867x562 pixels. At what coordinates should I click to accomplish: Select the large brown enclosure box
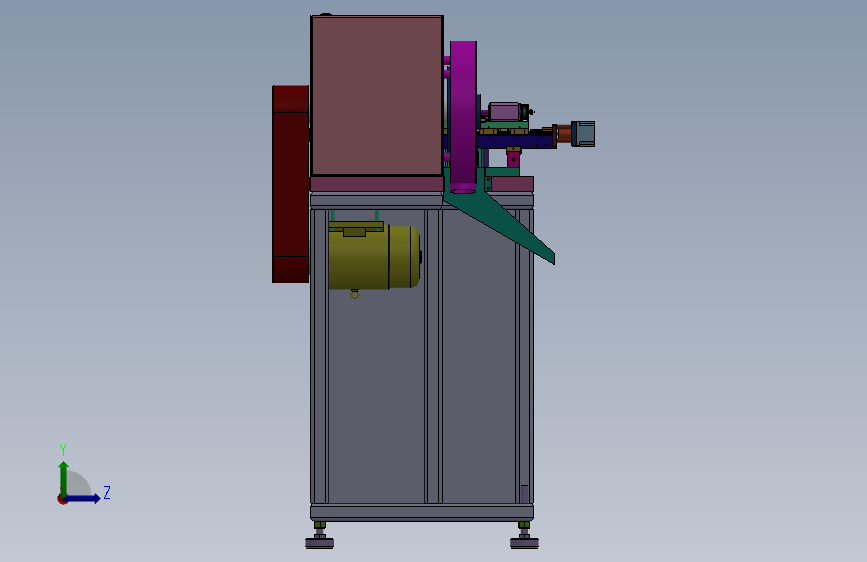point(377,95)
